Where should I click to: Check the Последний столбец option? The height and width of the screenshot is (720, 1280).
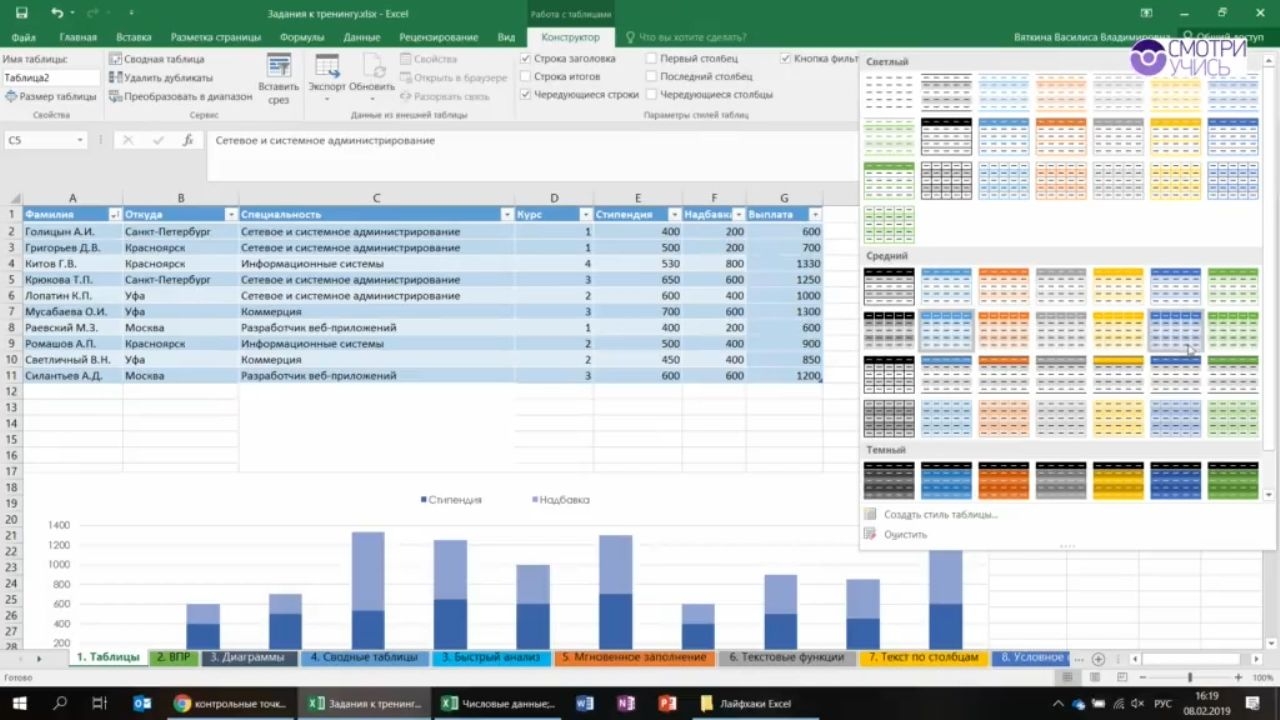(652, 76)
